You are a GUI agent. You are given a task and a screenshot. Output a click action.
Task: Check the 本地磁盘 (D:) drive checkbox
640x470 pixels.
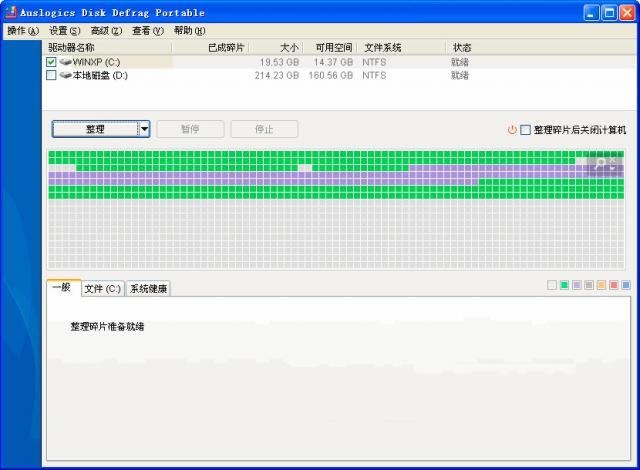pos(51,75)
